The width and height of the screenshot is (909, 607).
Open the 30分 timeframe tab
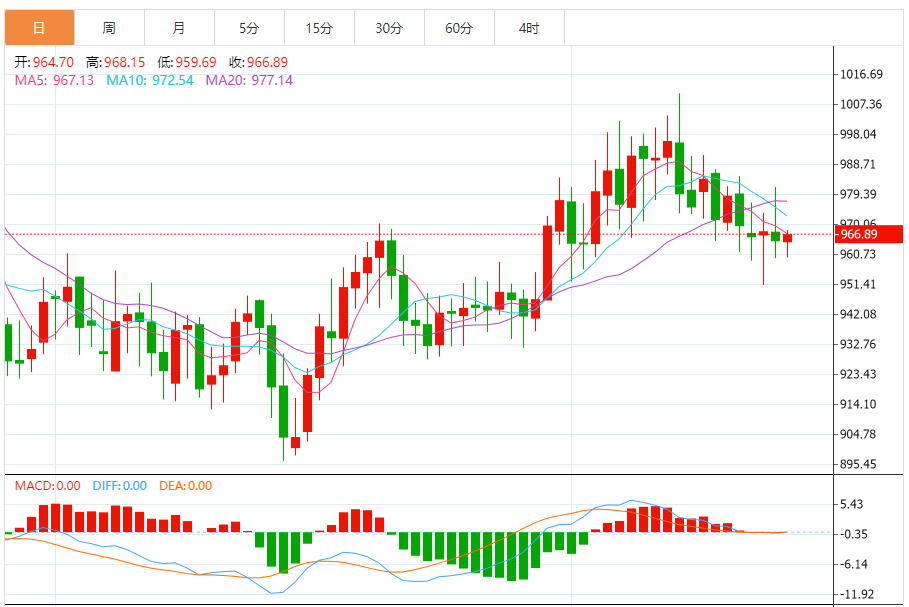[390, 28]
